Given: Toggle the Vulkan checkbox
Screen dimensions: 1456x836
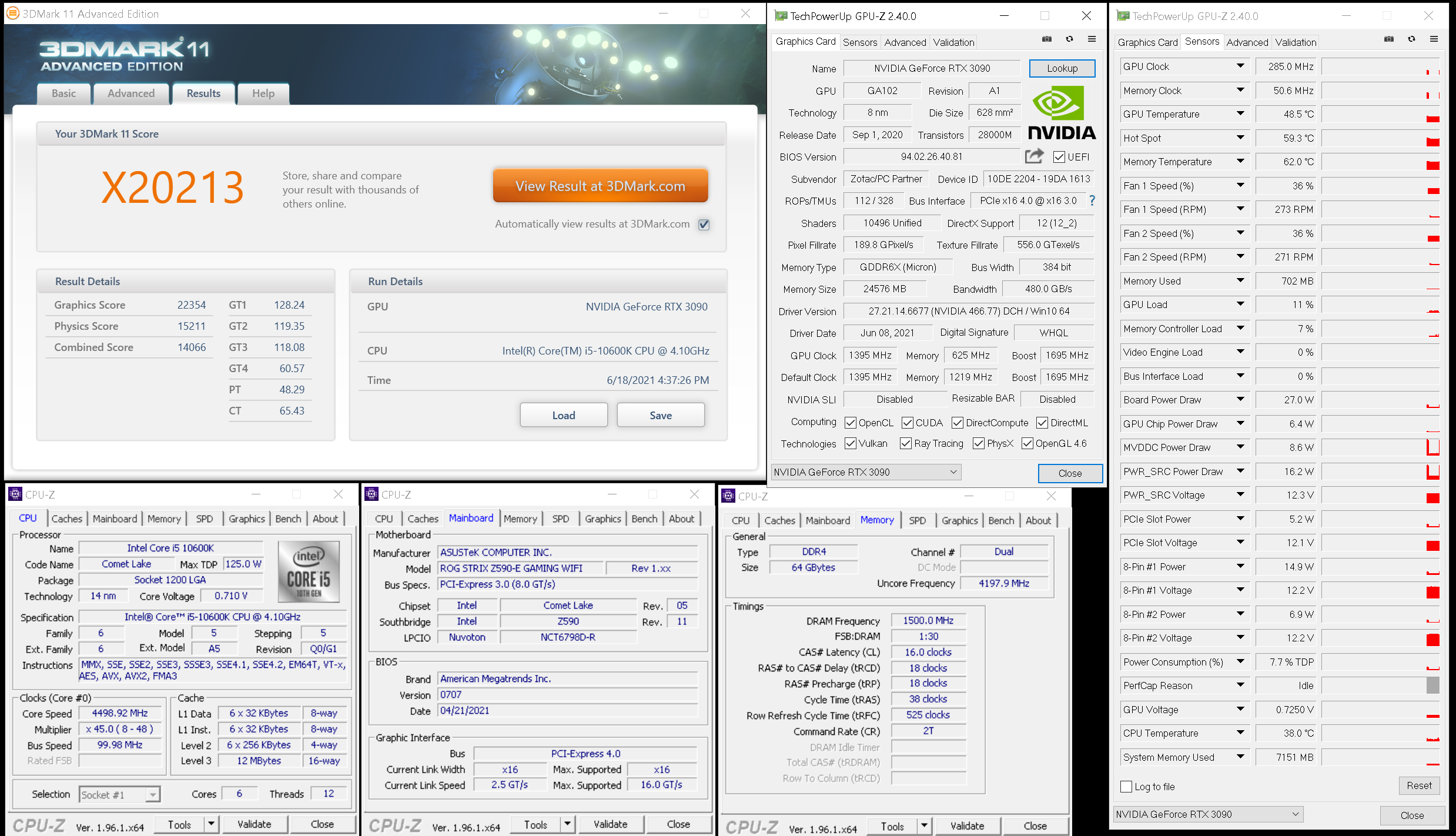Looking at the screenshot, I should (x=850, y=443).
